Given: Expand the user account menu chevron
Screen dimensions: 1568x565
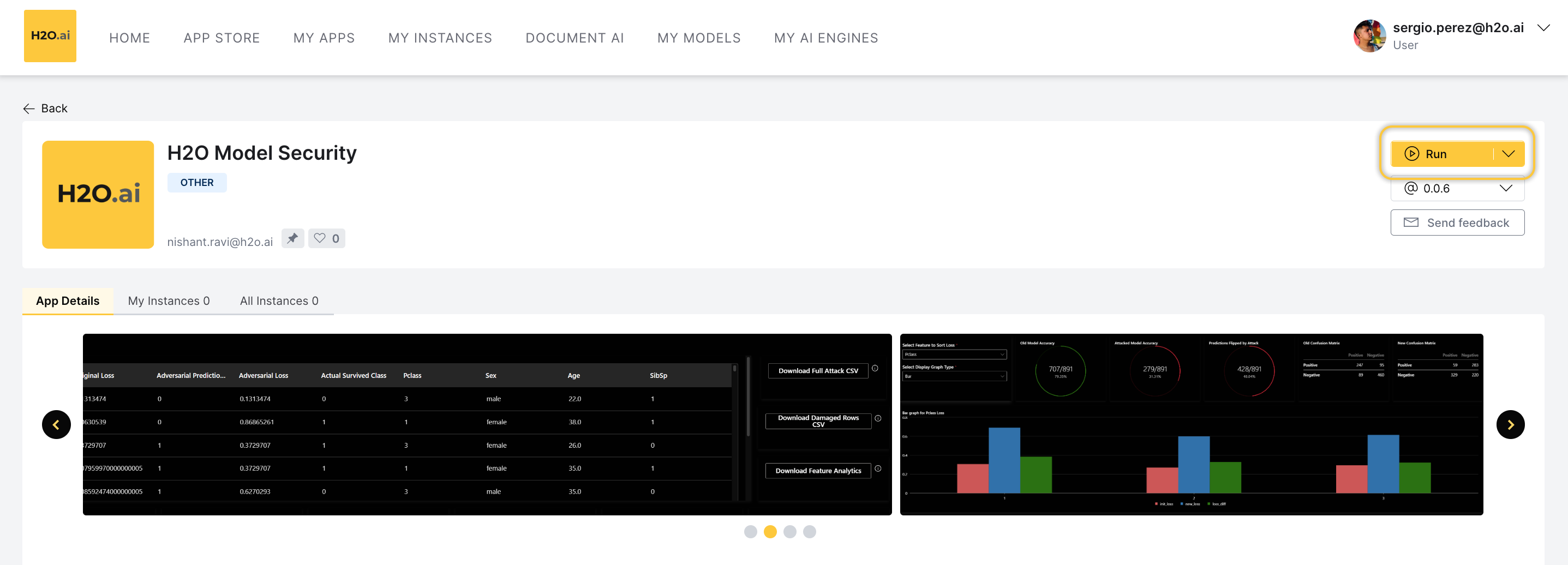Looking at the screenshot, I should [x=1543, y=28].
